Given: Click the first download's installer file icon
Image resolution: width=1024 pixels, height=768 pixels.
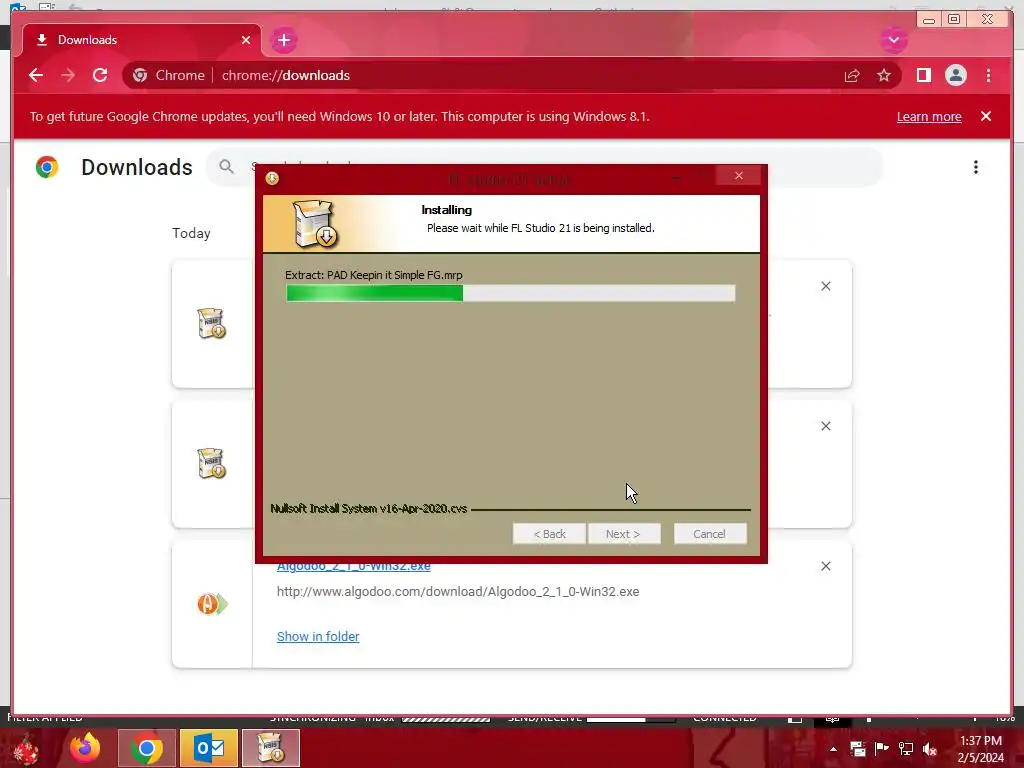Looking at the screenshot, I should click(x=211, y=323).
